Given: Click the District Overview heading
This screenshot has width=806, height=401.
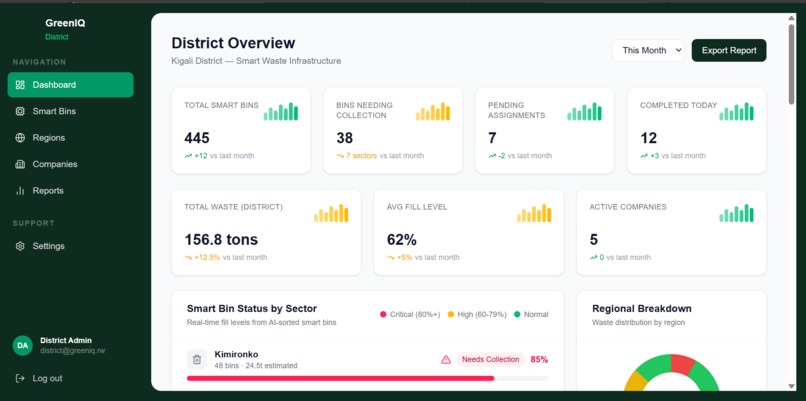Looking at the screenshot, I should (x=233, y=43).
